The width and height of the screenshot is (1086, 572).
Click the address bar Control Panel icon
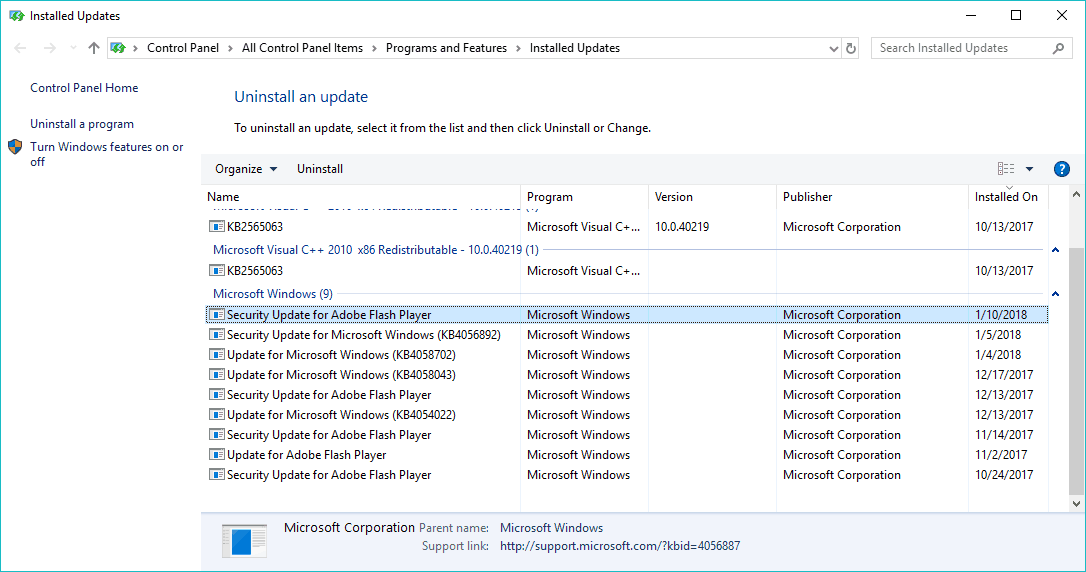point(118,48)
